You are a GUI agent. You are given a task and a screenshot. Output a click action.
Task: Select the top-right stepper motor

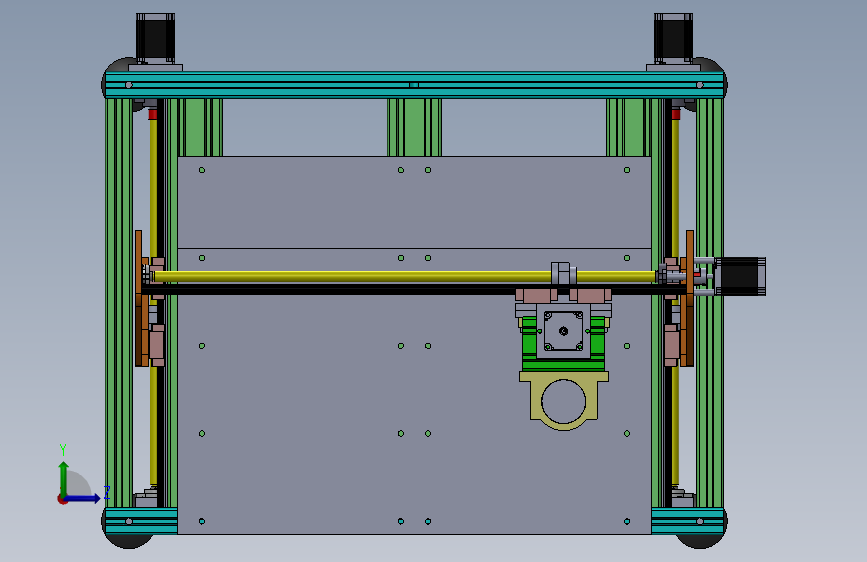[673, 38]
